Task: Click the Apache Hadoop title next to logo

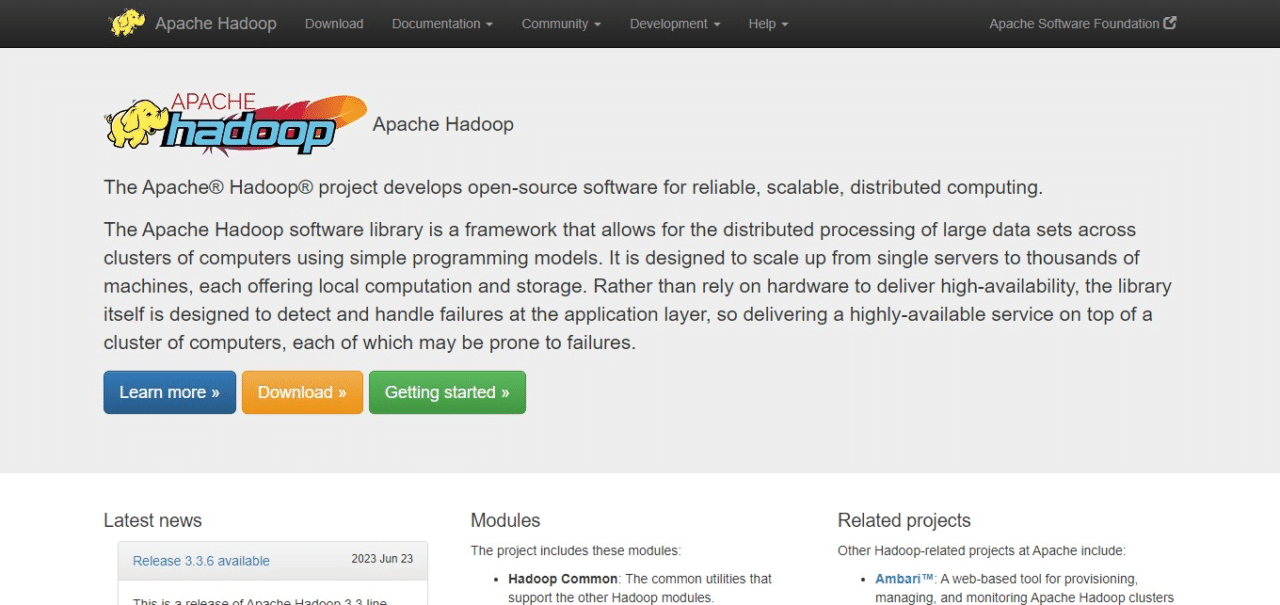Action: click(x=443, y=124)
